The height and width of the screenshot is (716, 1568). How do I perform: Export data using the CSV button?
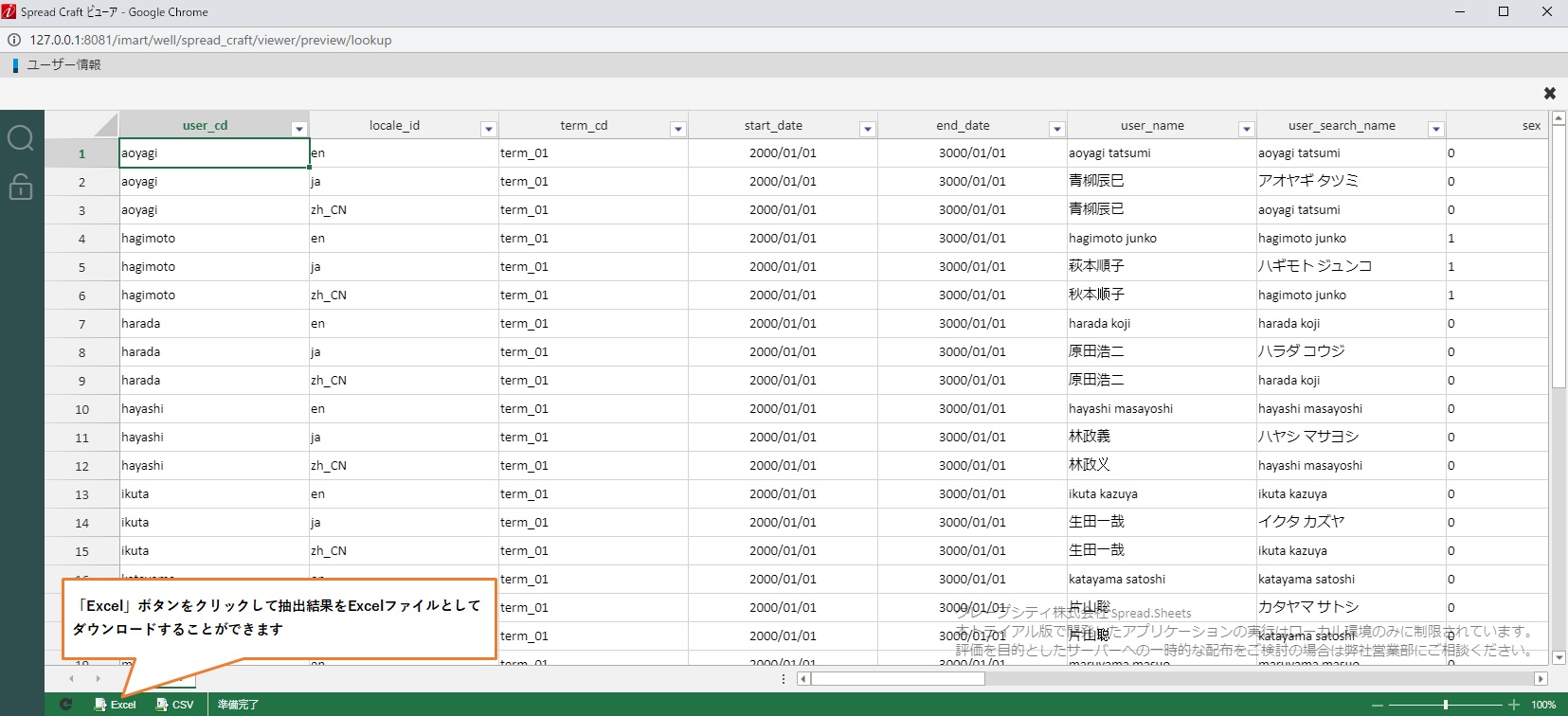(x=175, y=705)
